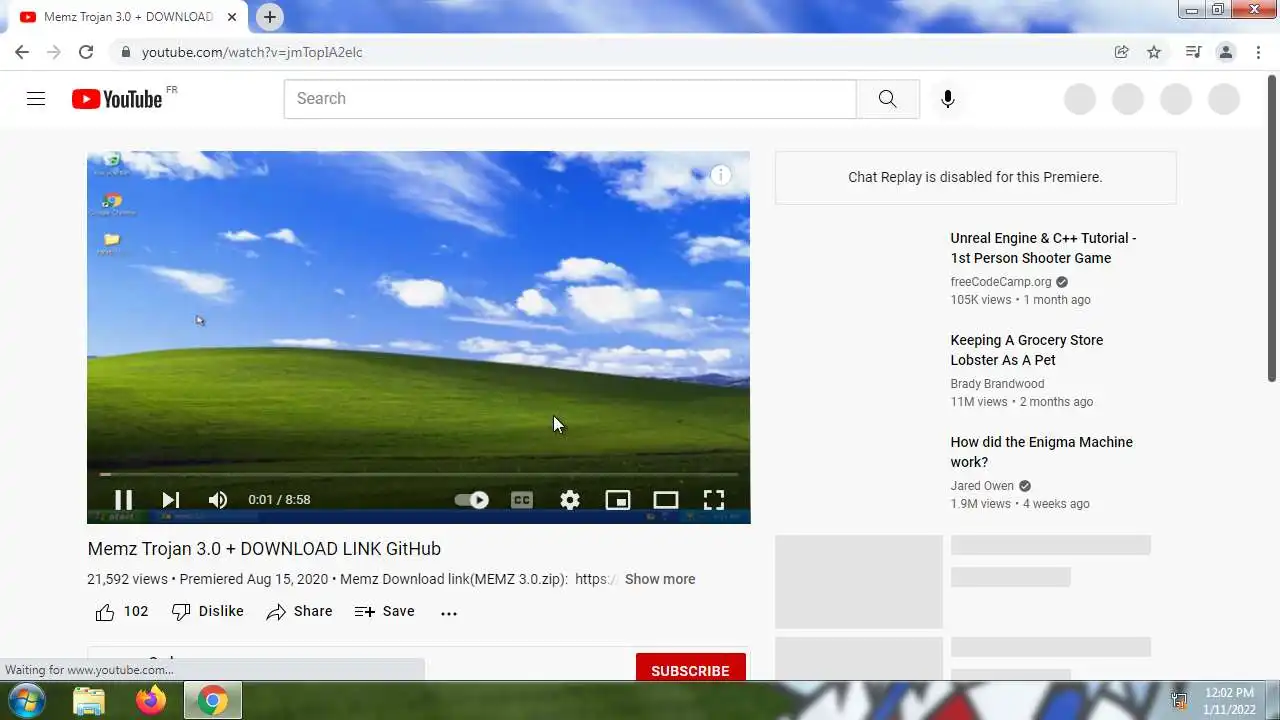Screen dimensions: 1280x720
Task: Open How did the Enigma Machine work video
Action: [1041, 452]
